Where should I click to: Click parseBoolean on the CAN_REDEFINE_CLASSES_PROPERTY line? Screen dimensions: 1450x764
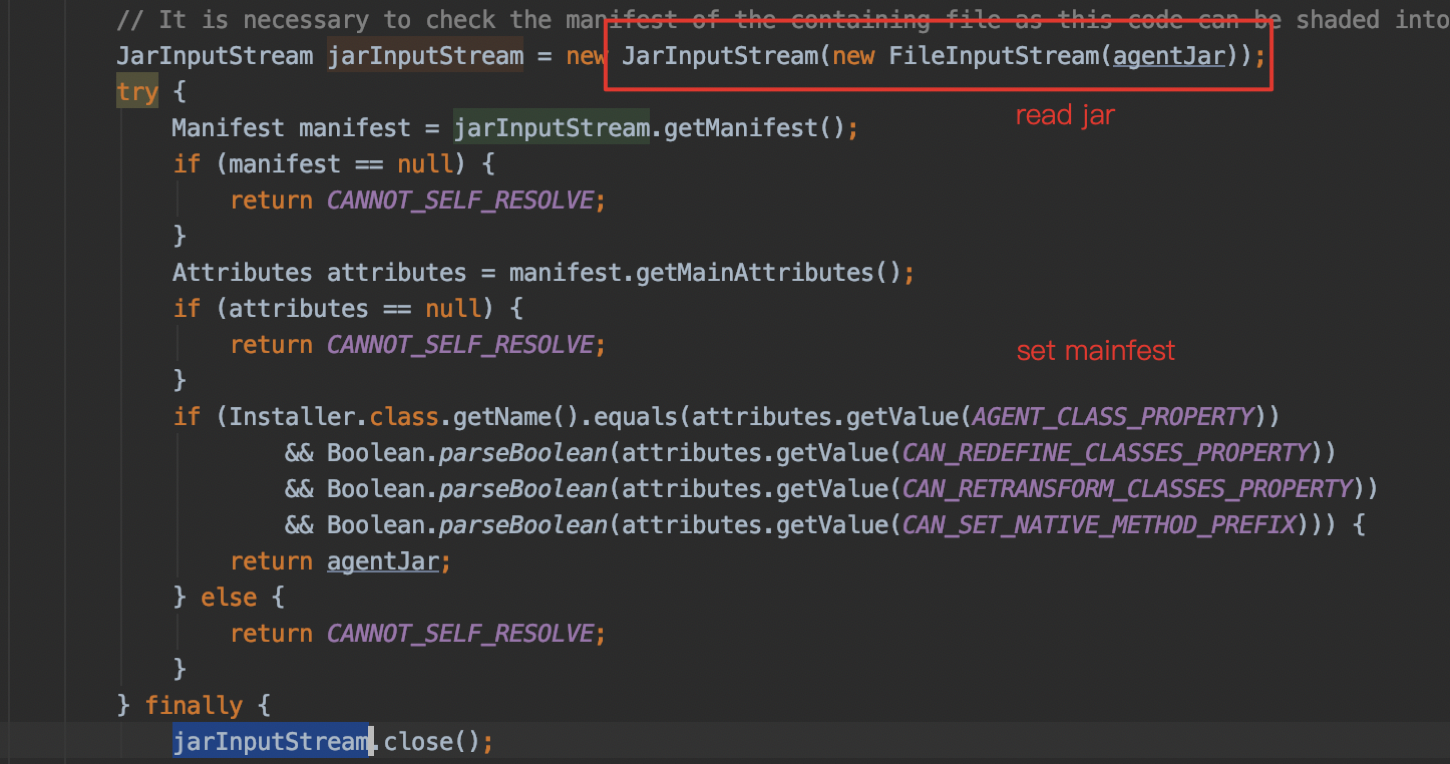pos(523,452)
